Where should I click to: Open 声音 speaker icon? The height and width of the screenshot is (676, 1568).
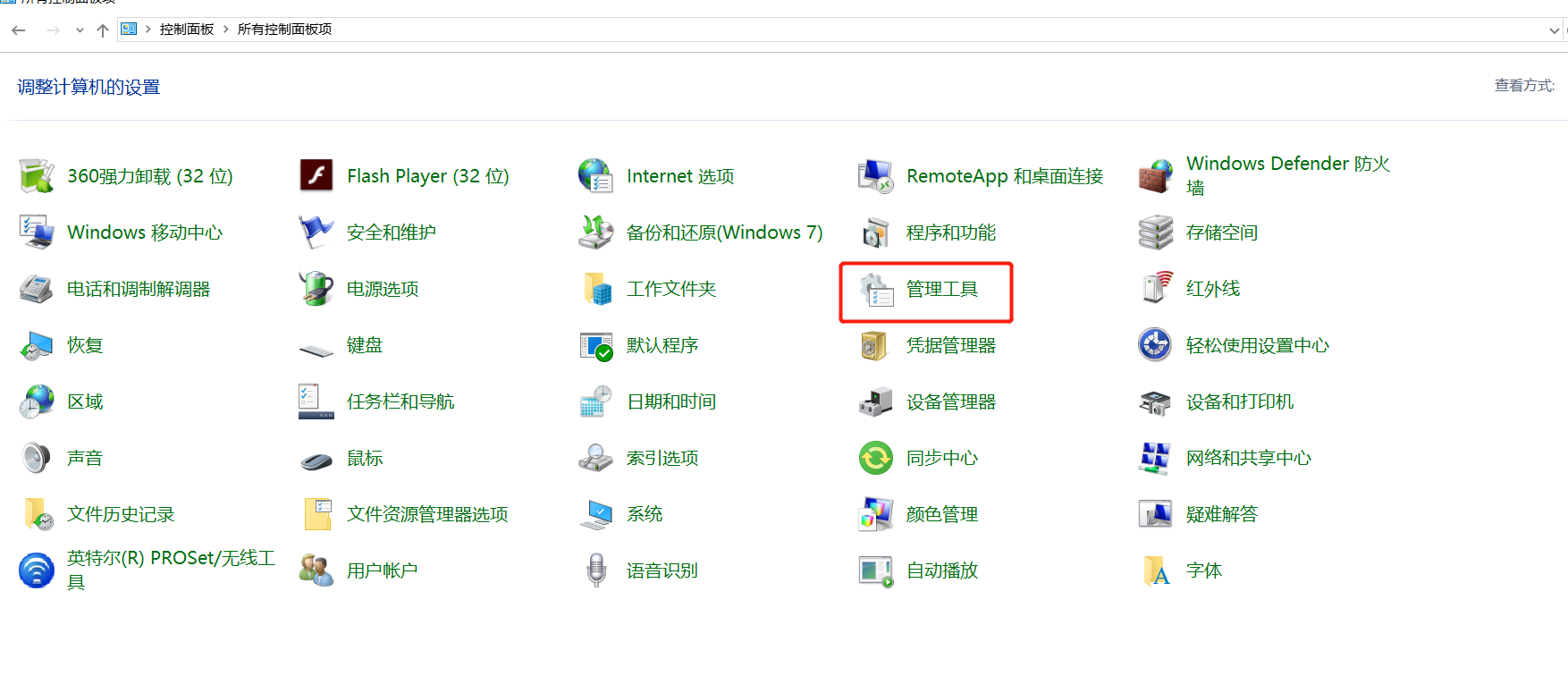(37, 458)
